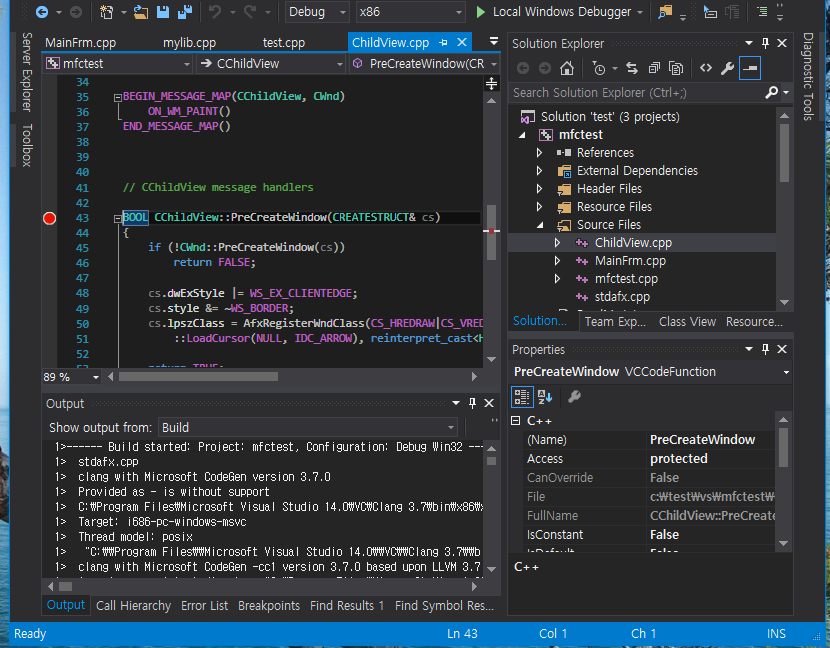
Task: Click Sync with Active Document icon
Action: click(x=631, y=68)
